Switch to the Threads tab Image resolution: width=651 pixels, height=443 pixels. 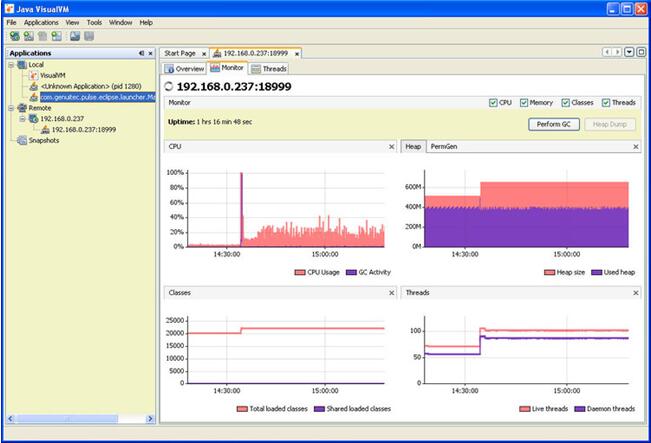pos(269,69)
